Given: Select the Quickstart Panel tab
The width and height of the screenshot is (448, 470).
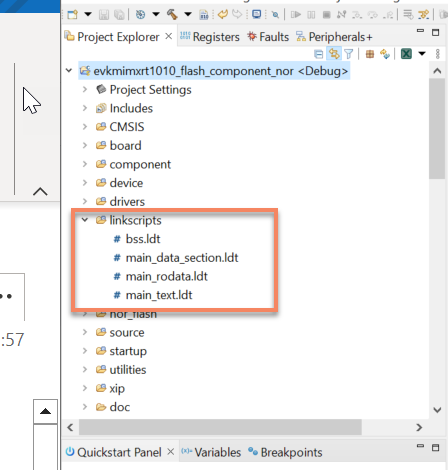Looking at the screenshot, I should click(x=114, y=452).
